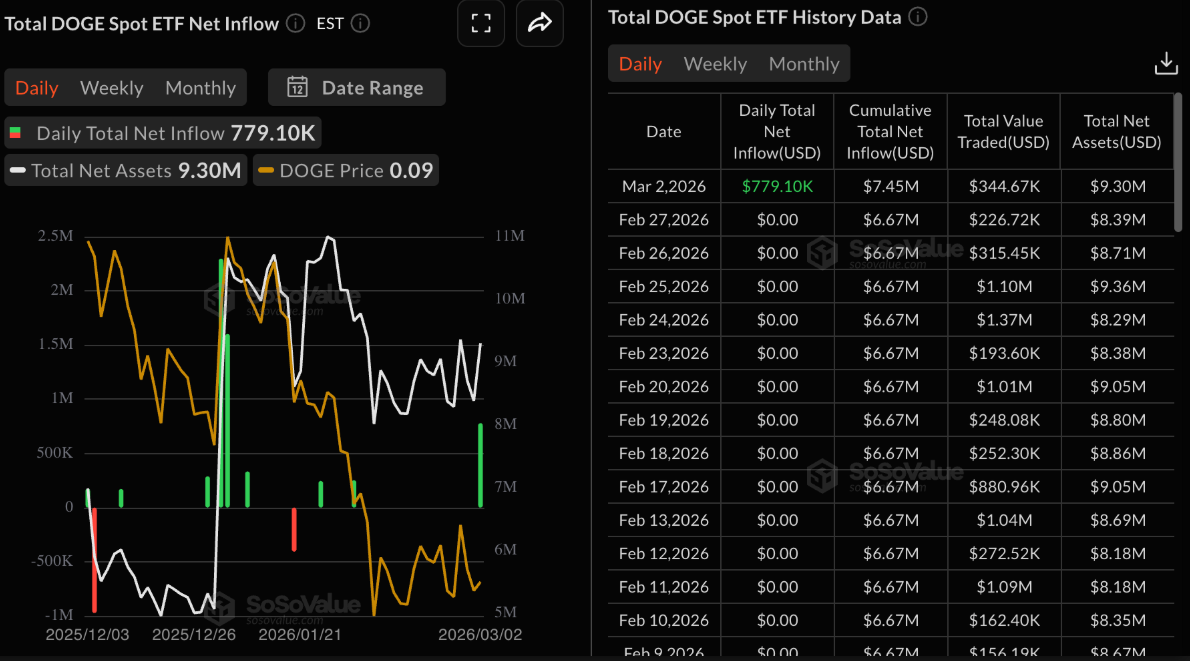Click the info icon beside EST label
1190x661 pixels.
(360, 23)
